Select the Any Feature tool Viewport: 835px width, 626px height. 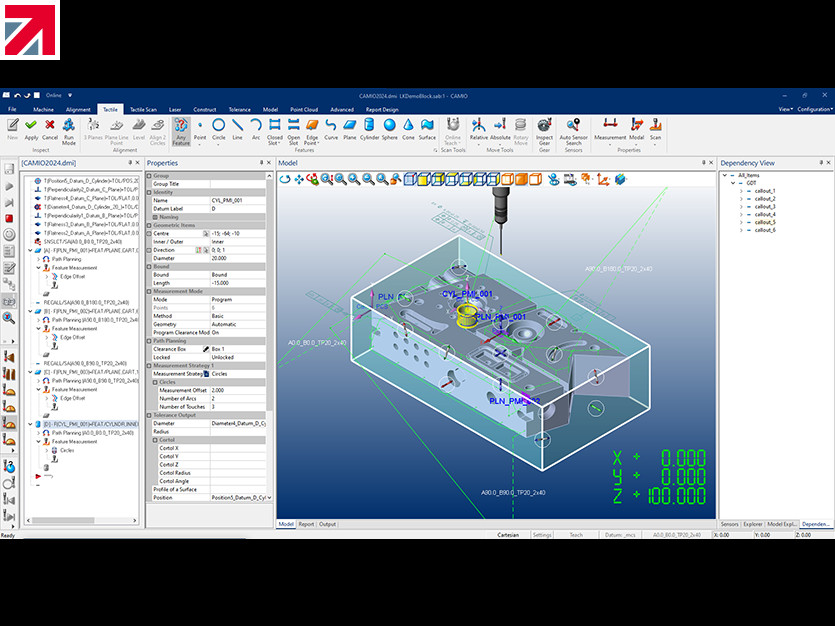coord(181,131)
